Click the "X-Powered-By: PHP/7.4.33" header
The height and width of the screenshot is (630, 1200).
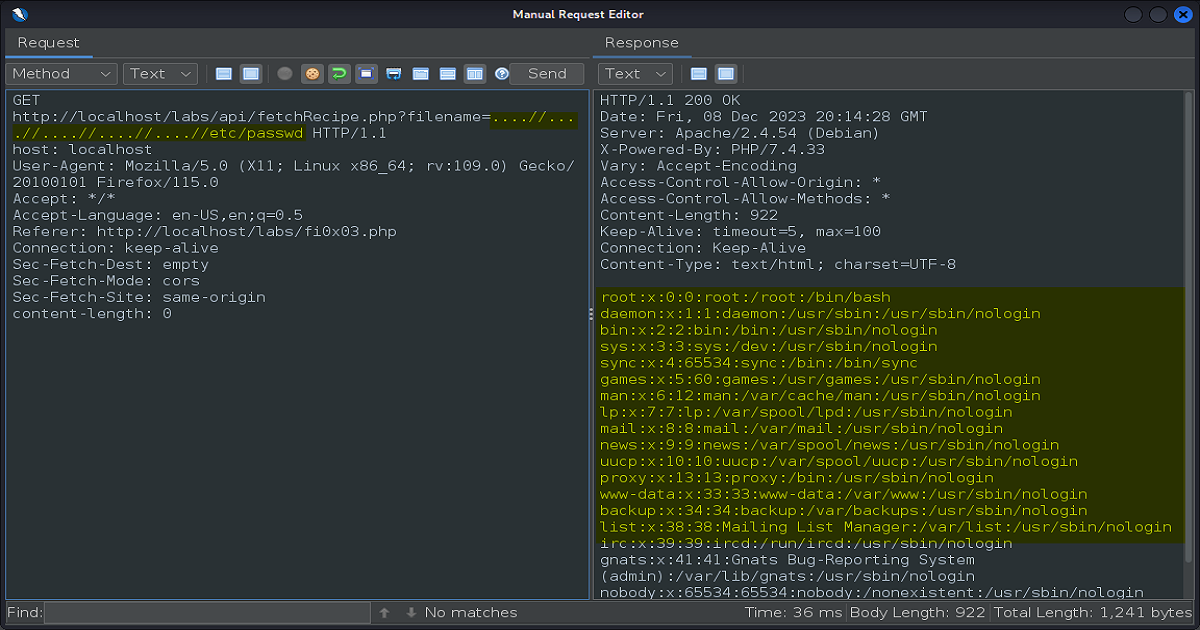[712, 150]
